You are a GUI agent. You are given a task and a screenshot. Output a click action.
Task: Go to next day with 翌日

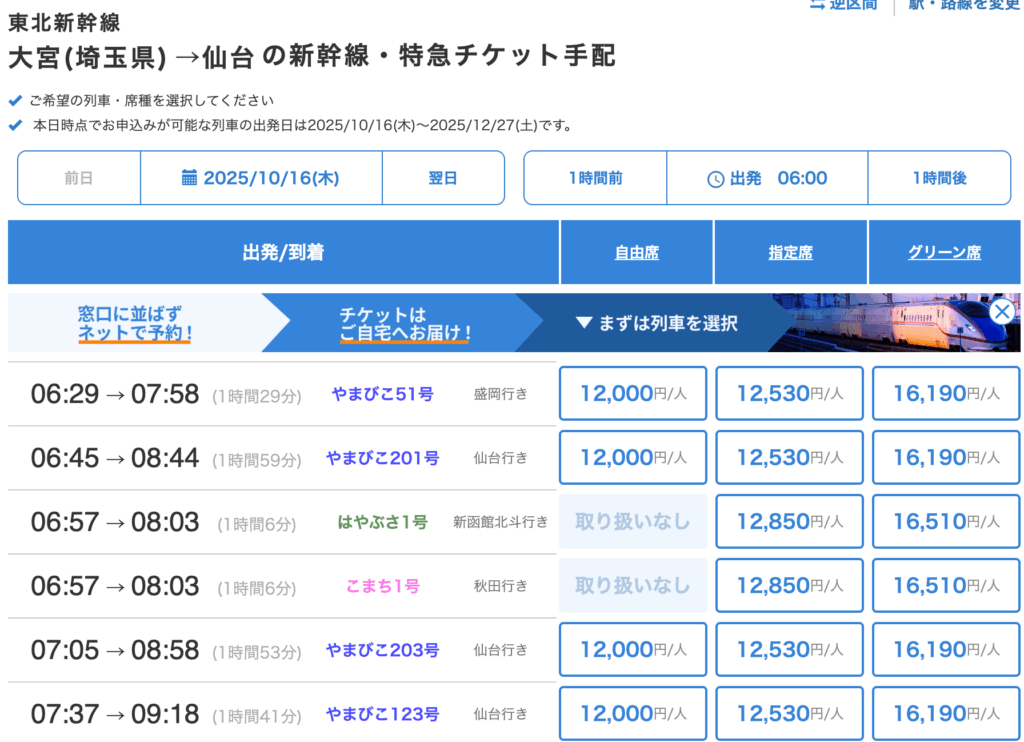pyautogui.click(x=443, y=178)
